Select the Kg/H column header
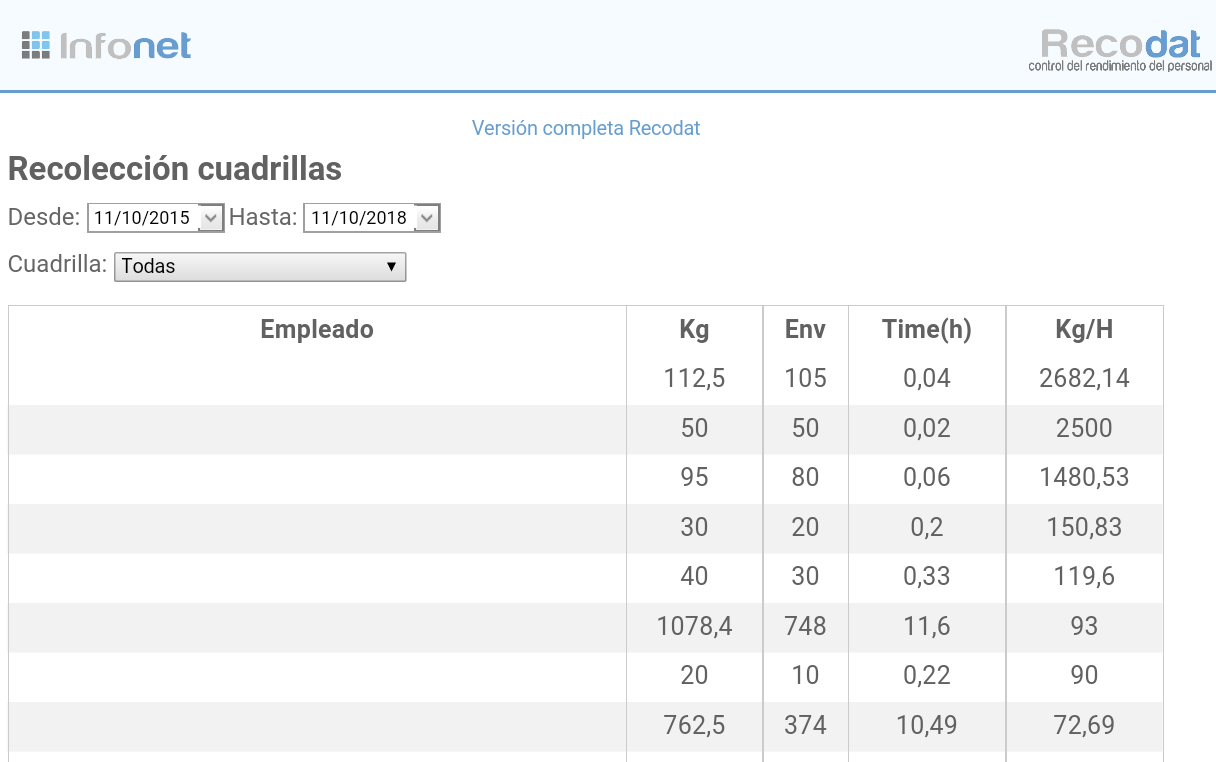The image size is (1216, 762). [1084, 329]
